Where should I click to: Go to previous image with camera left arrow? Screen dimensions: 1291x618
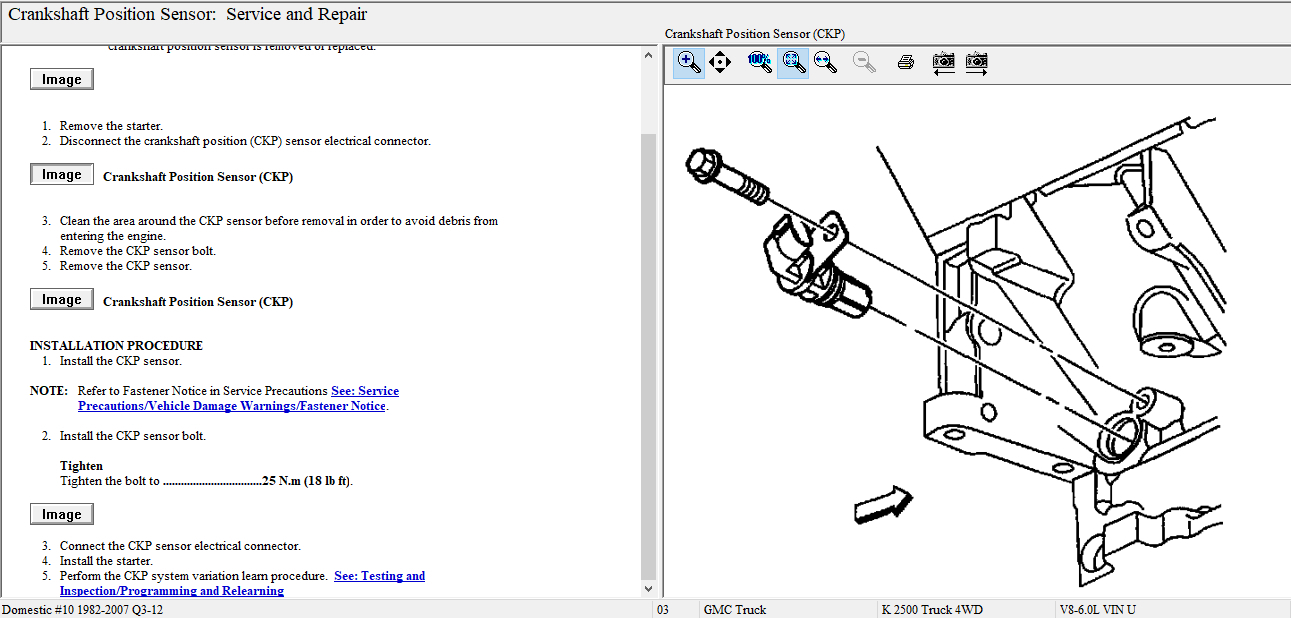(x=943, y=62)
